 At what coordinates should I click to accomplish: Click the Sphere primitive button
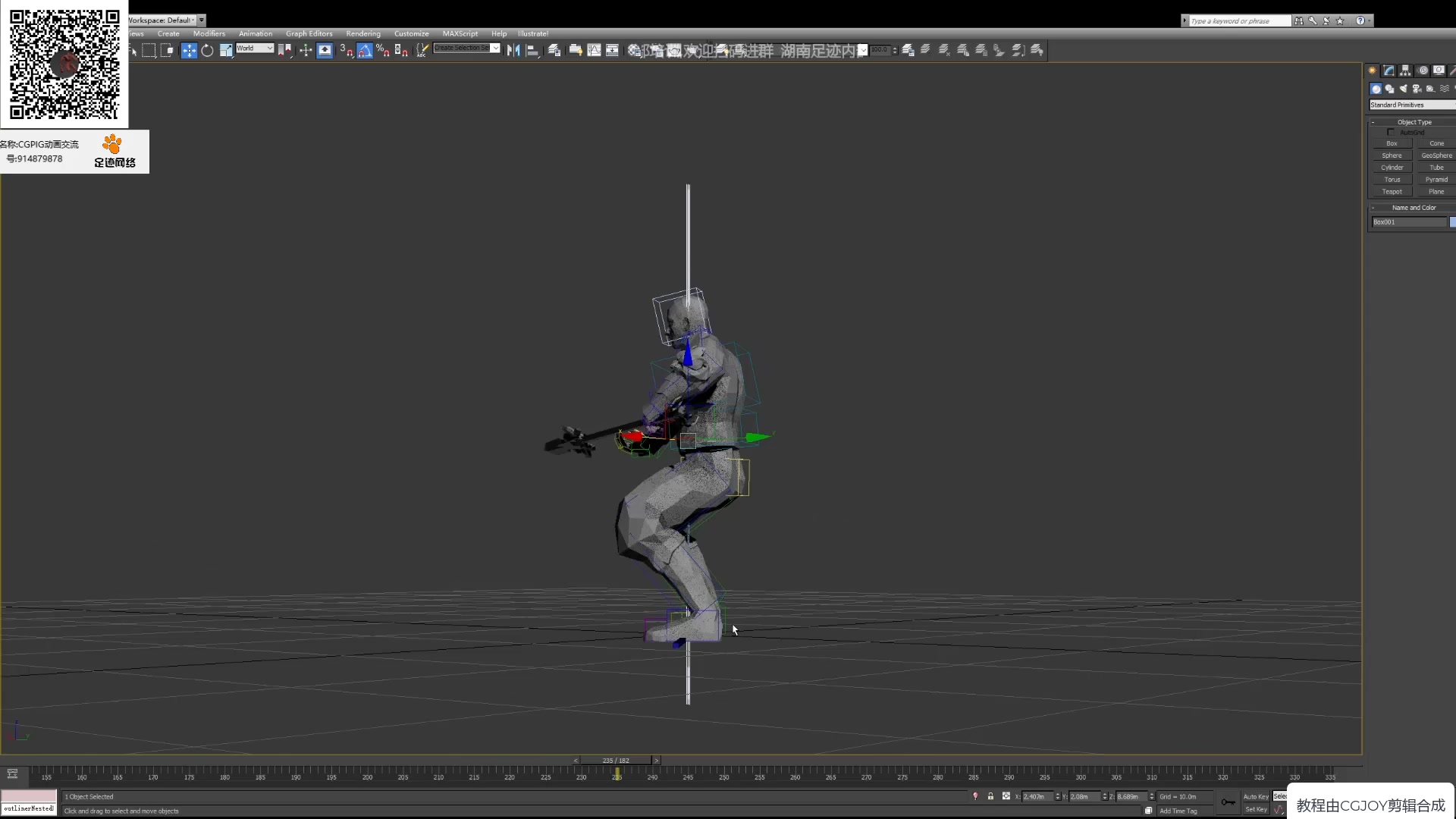(x=1392, y=155)
